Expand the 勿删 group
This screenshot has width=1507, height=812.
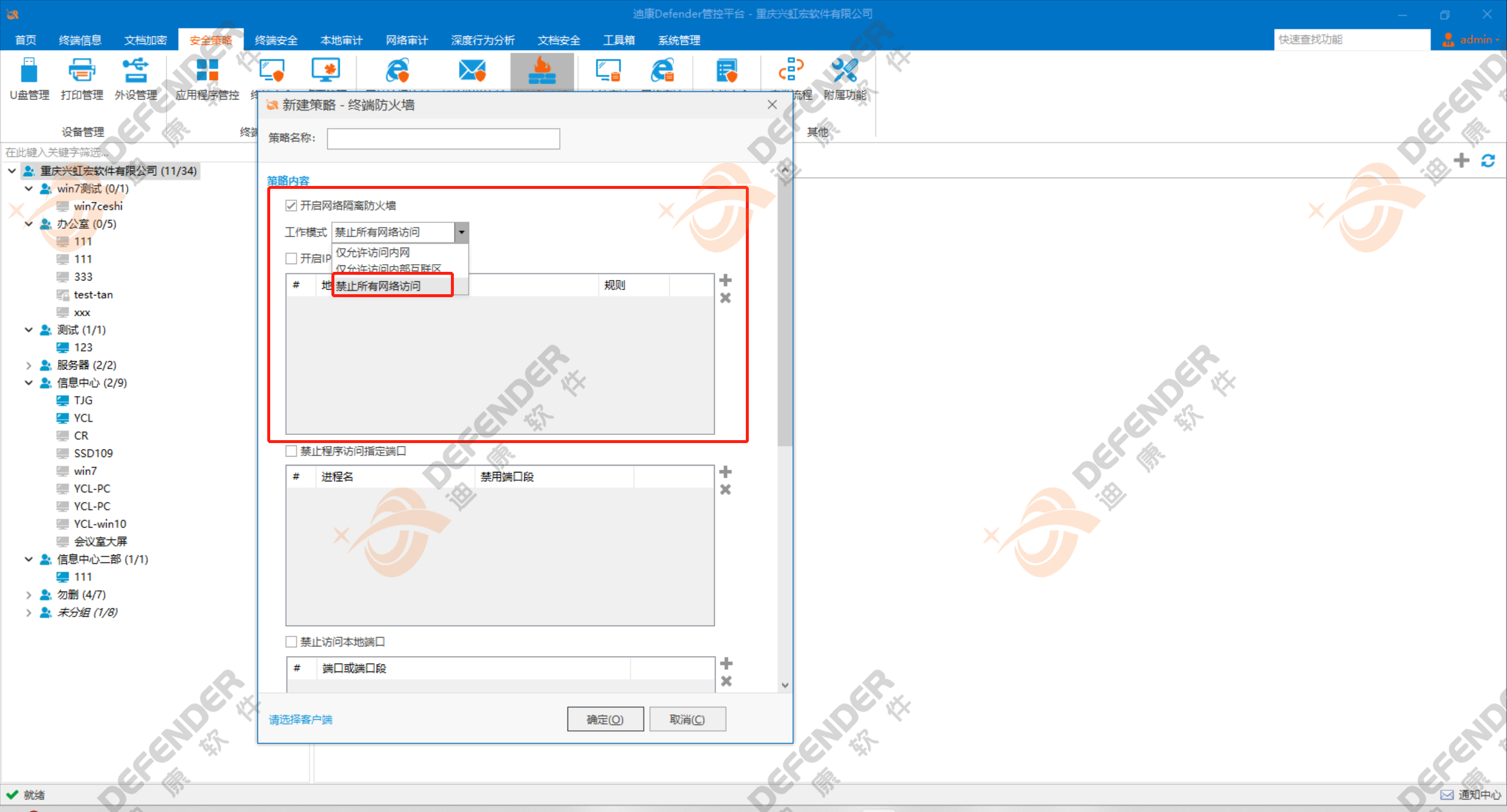(28, 595)
